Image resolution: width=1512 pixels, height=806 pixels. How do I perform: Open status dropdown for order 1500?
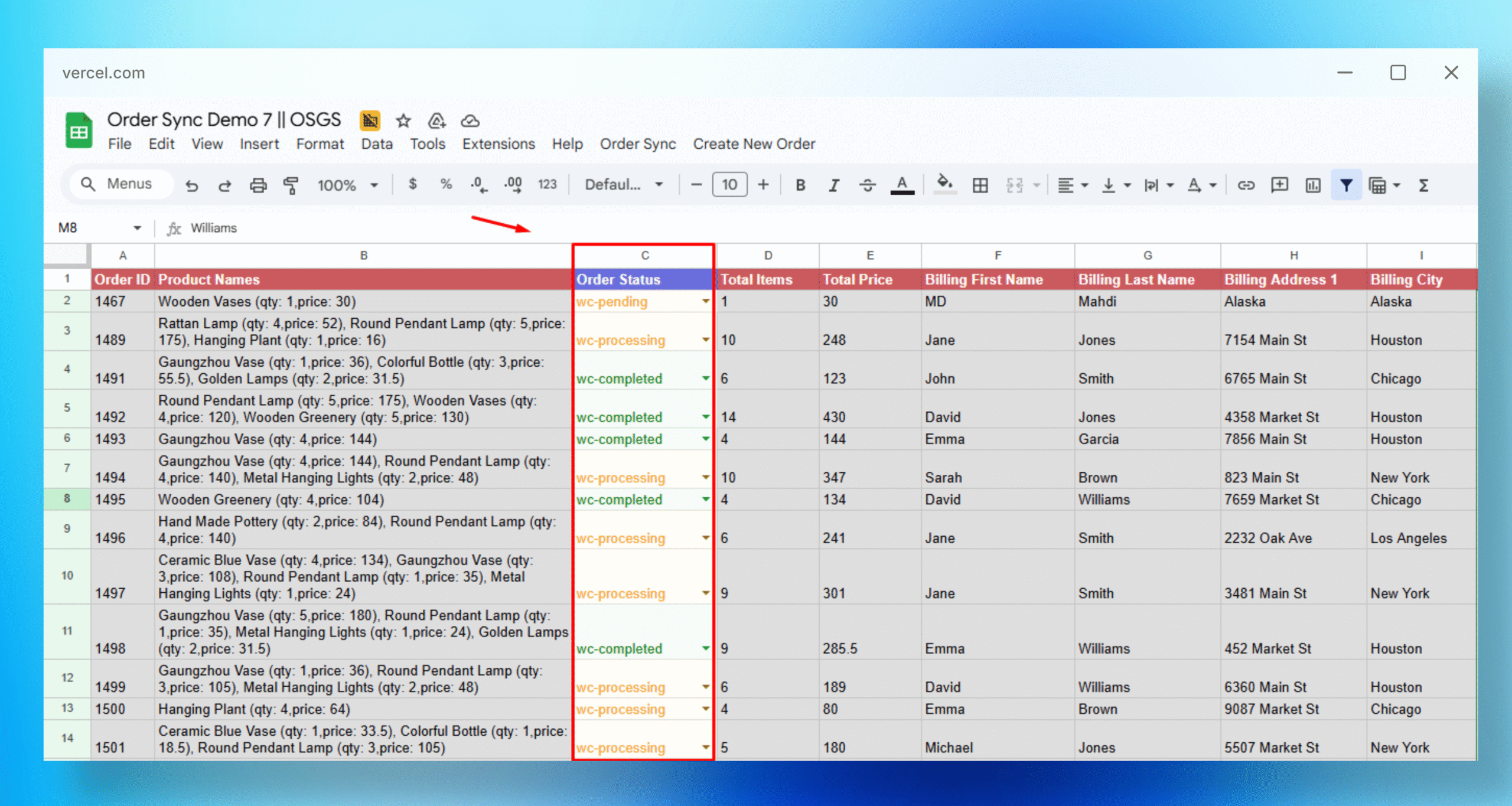[x=706, y=709]
